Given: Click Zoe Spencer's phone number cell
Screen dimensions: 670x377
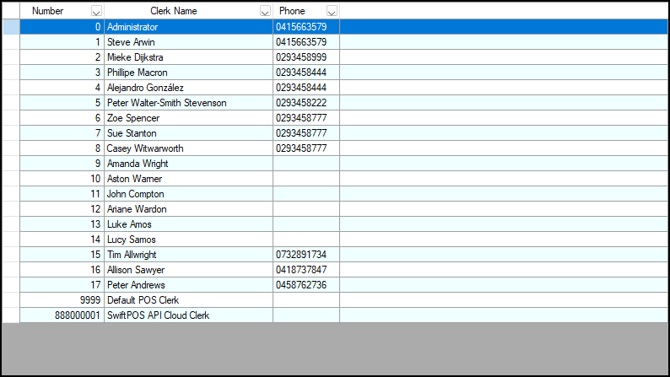Looking at the screenshot, I should (306, 118).
